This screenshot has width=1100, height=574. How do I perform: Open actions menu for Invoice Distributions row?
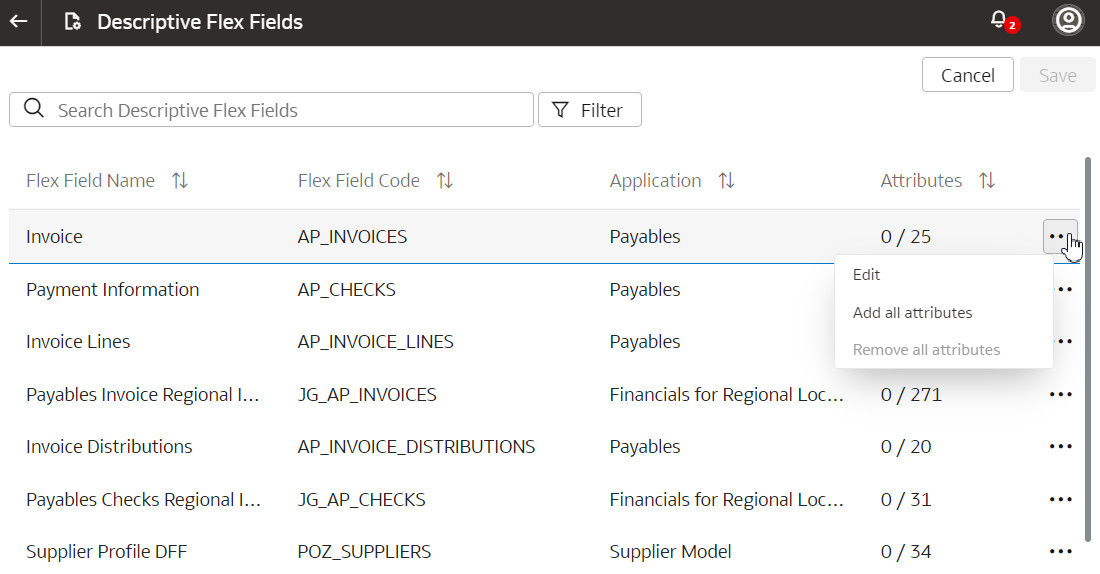click(x=1060, y=447)
